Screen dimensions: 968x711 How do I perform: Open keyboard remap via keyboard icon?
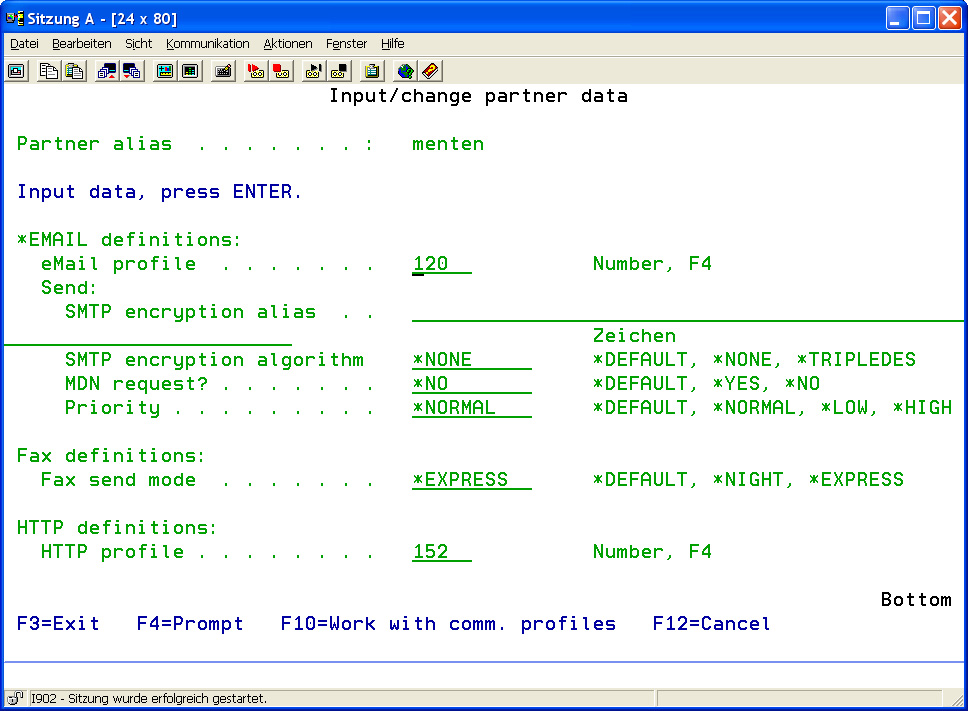[223, 71]
